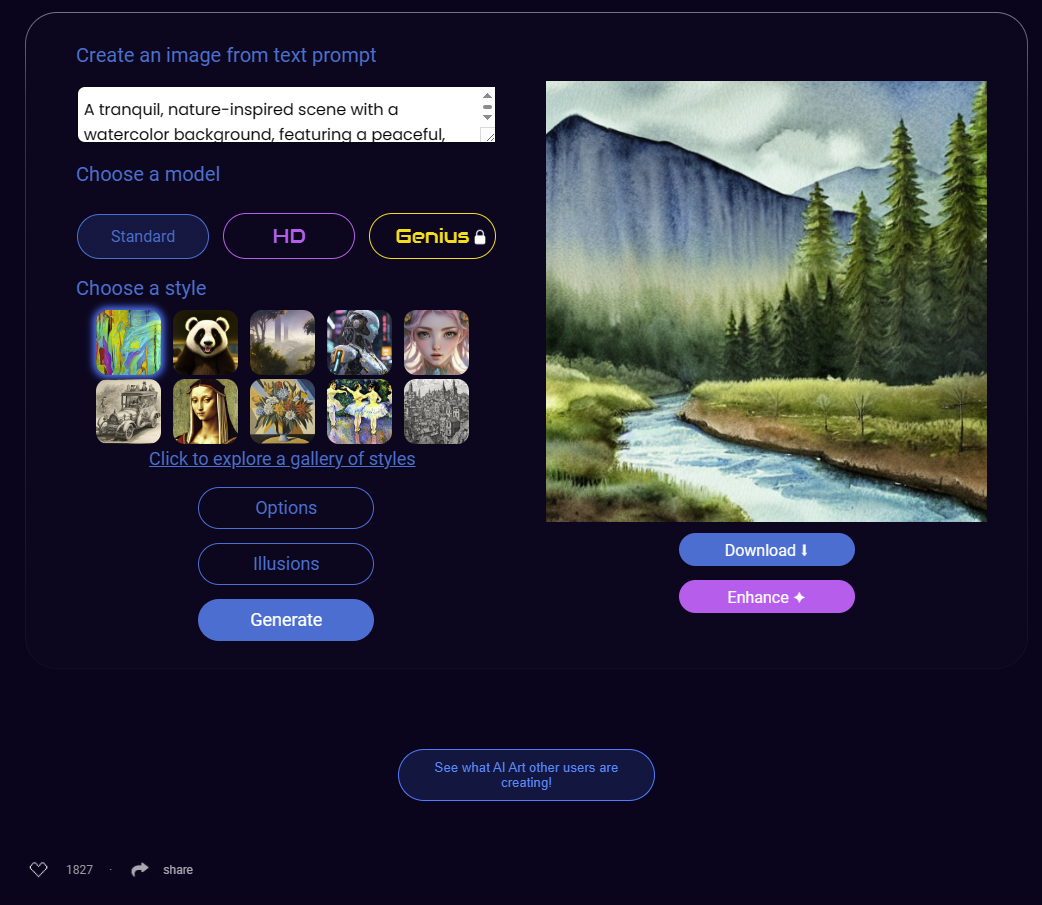Select the Standard model
The height and width of the screenshot is (905, 1042).
pos(143,237)
